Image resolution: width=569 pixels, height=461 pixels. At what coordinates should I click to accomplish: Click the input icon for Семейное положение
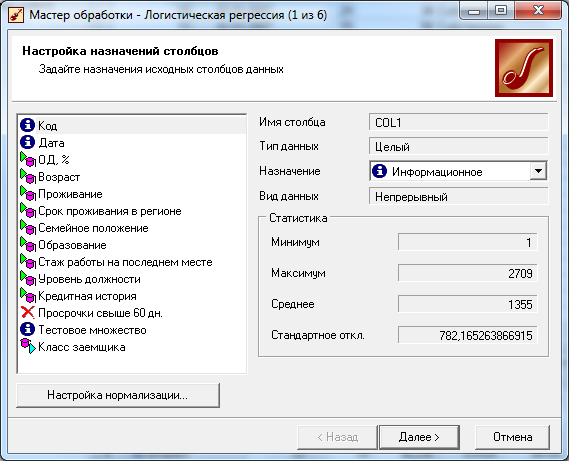tap(28, 228)
